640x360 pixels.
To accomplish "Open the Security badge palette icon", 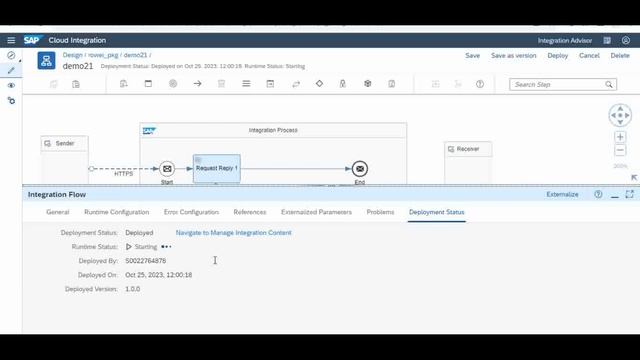I will click(x=343, y=84).
